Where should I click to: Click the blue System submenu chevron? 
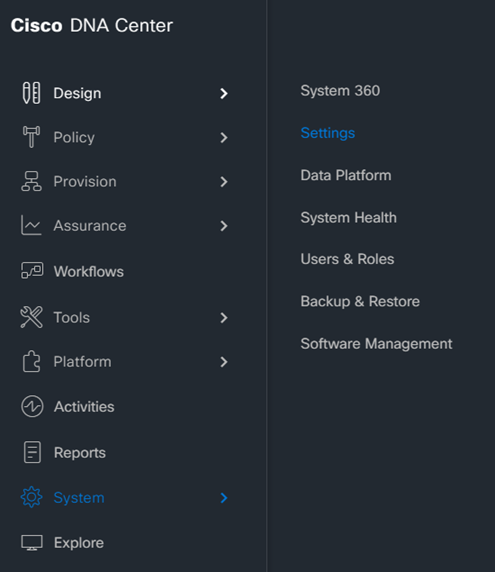click(x=224, y=498)
